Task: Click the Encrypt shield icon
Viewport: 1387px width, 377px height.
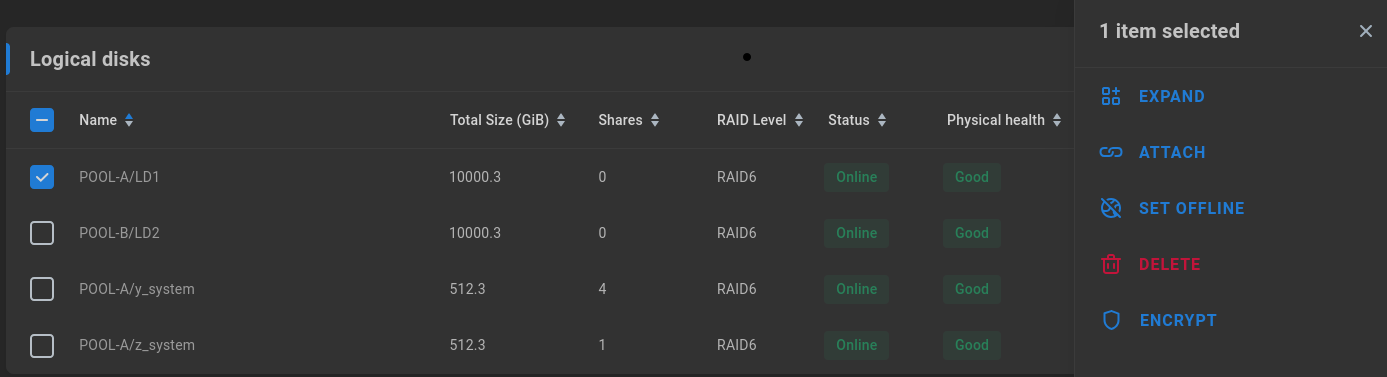Action: click(1110, 320)
